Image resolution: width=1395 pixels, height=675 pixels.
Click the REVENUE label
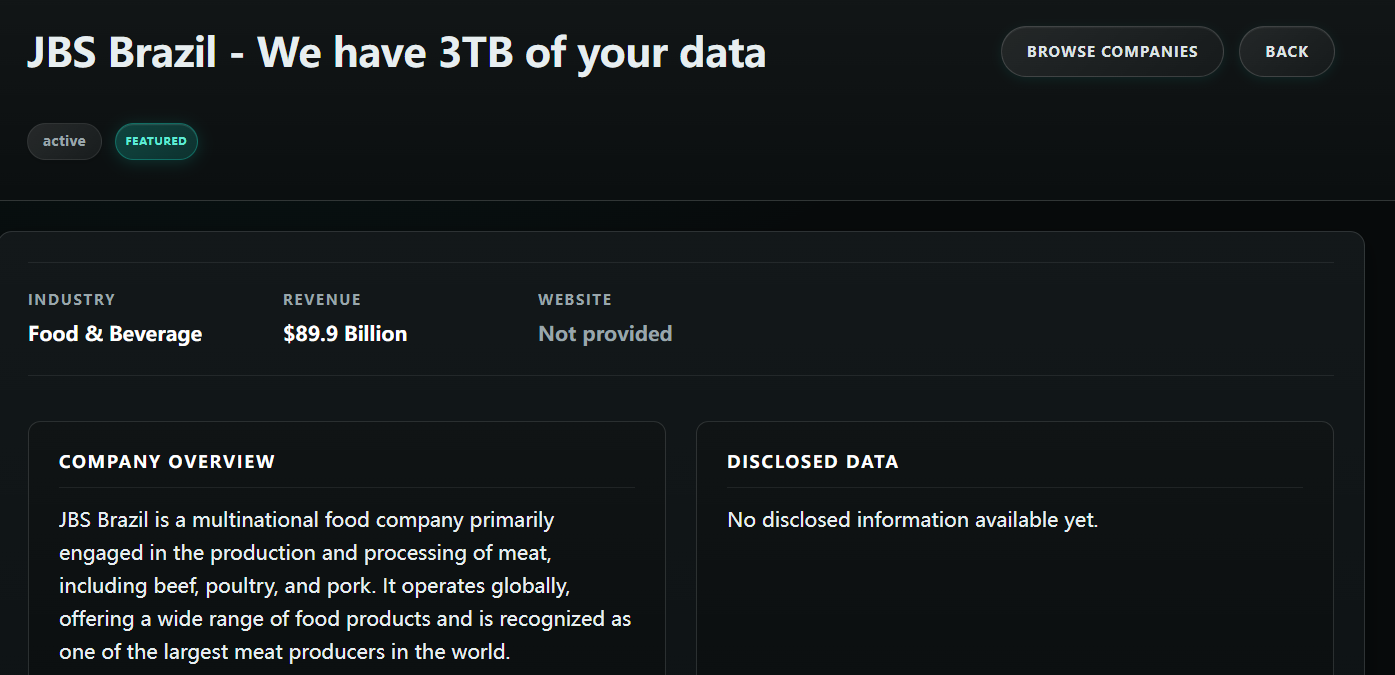click(x=322, y=300)
